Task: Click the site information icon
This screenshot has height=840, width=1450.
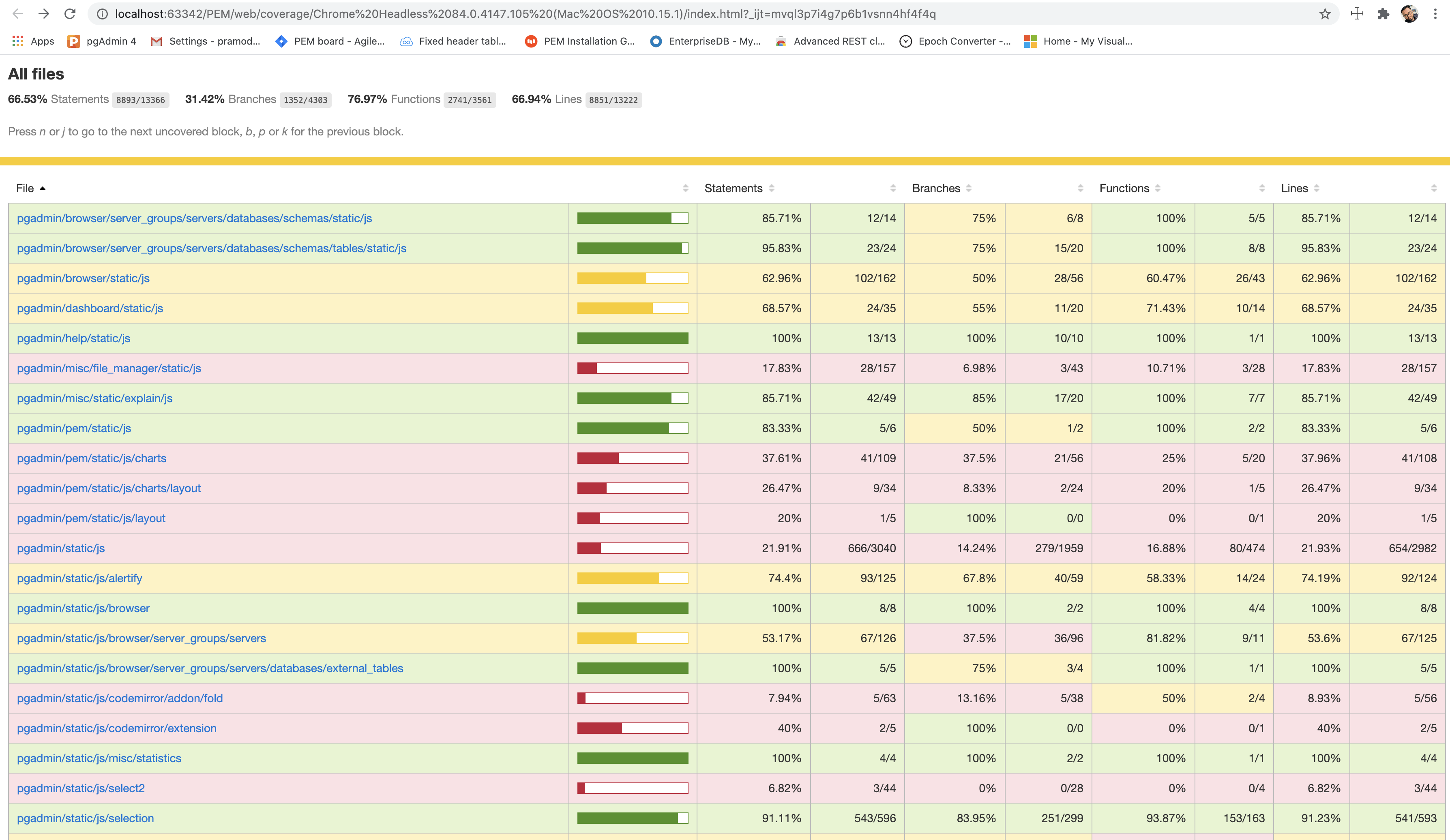Action: [x=102, y=14]
